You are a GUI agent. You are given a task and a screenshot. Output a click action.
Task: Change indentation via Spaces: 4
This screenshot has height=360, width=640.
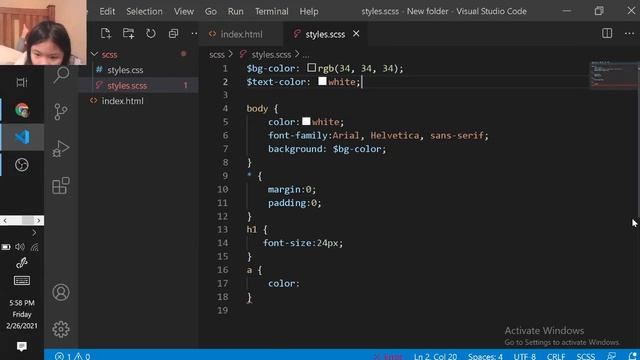485,356
